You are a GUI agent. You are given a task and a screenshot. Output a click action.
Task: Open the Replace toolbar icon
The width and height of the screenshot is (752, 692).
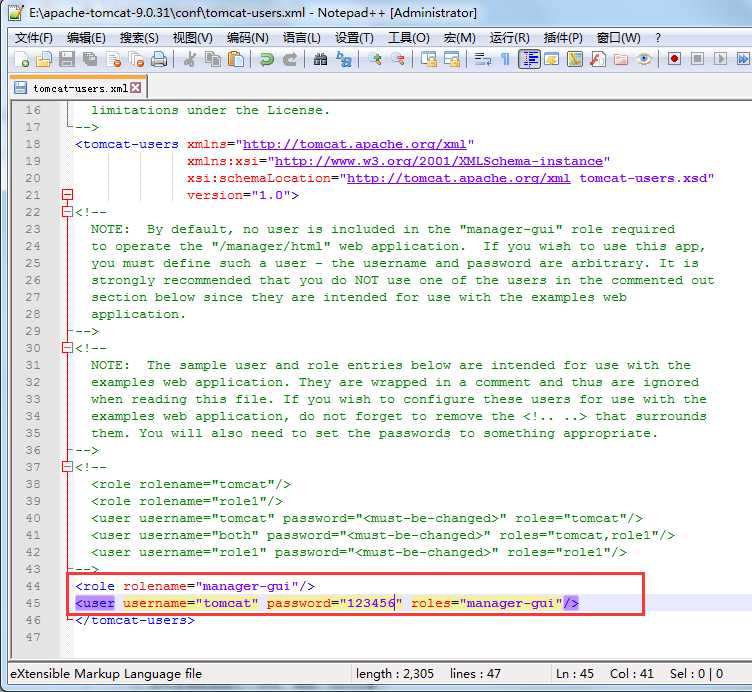pyautogui.click(x=344, y=59)
